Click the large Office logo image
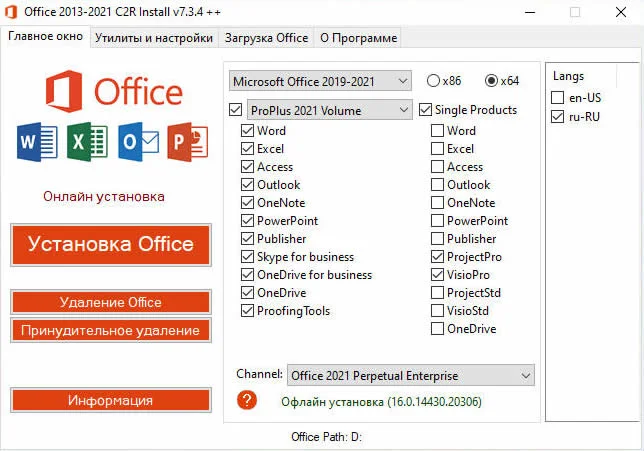 click(114, 91)
